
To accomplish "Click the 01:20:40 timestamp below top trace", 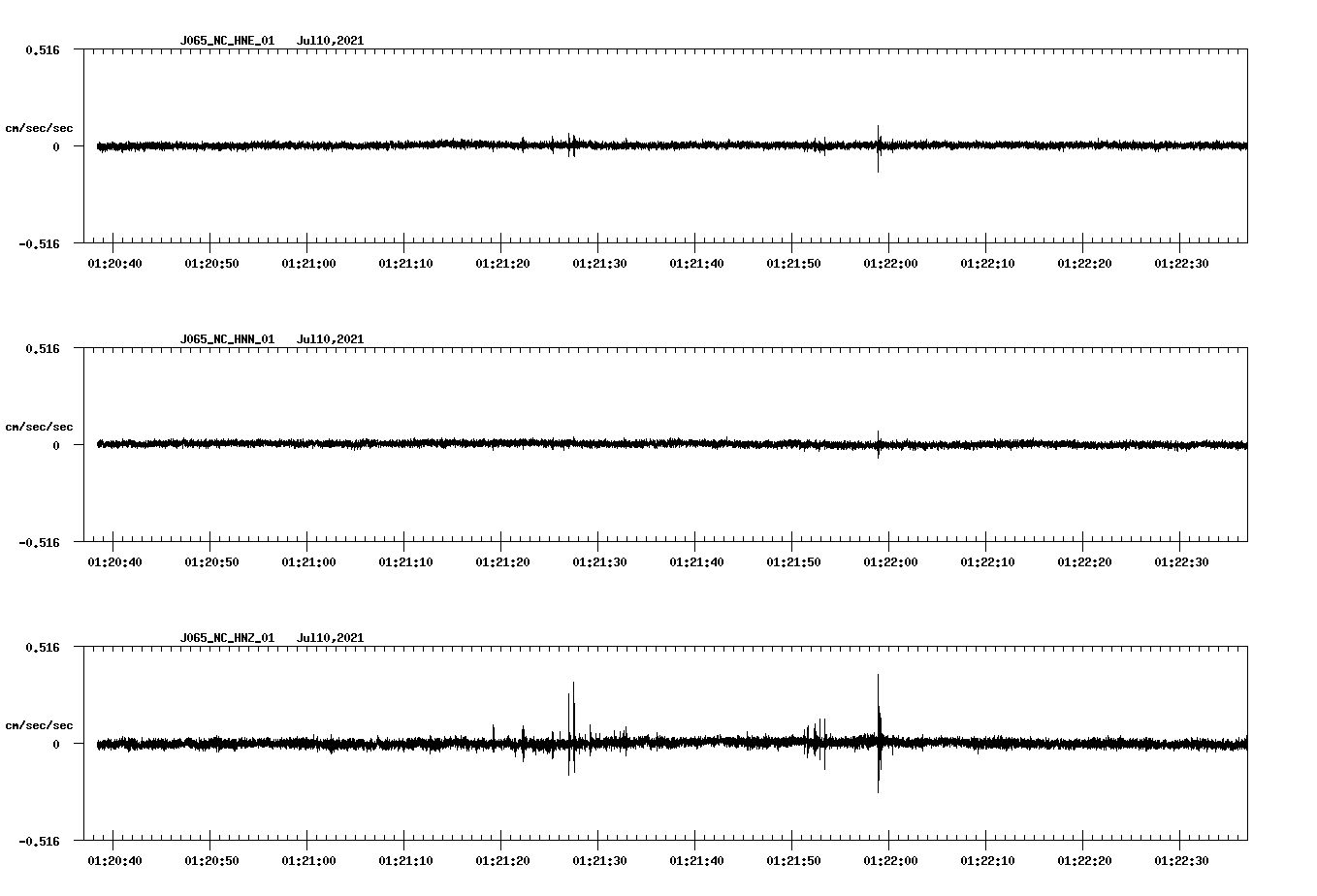I will coord(112,260).
